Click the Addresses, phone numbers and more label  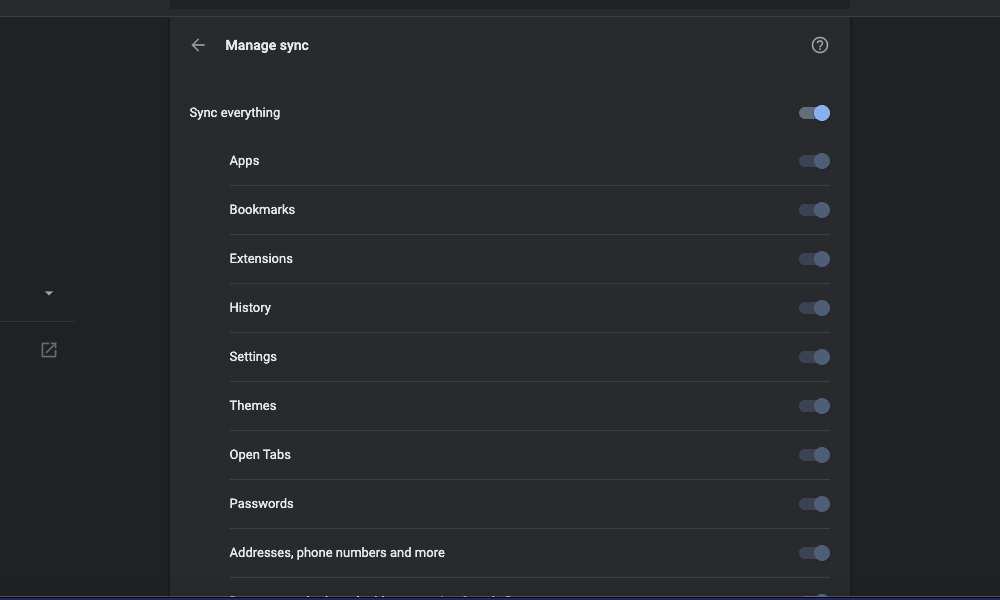[337, 553]
